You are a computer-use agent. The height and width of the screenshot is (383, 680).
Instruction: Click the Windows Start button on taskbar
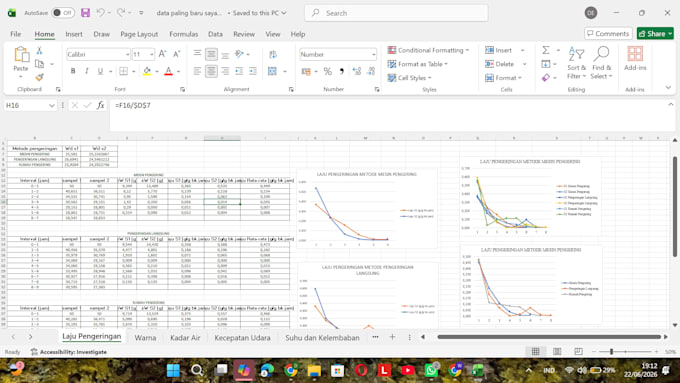(173, 370)
